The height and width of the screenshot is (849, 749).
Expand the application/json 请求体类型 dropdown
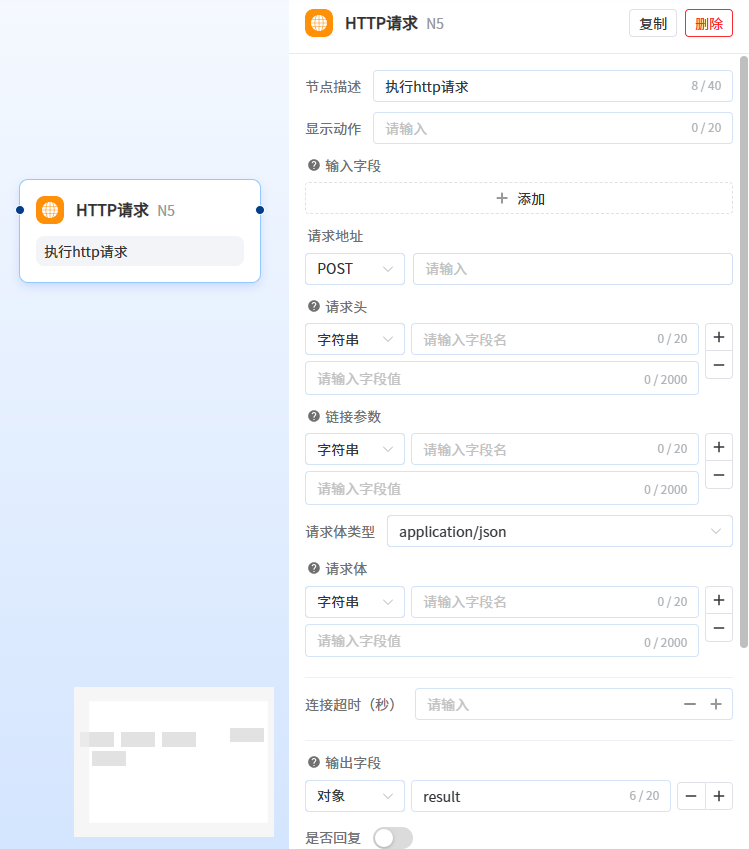[559, 532]
